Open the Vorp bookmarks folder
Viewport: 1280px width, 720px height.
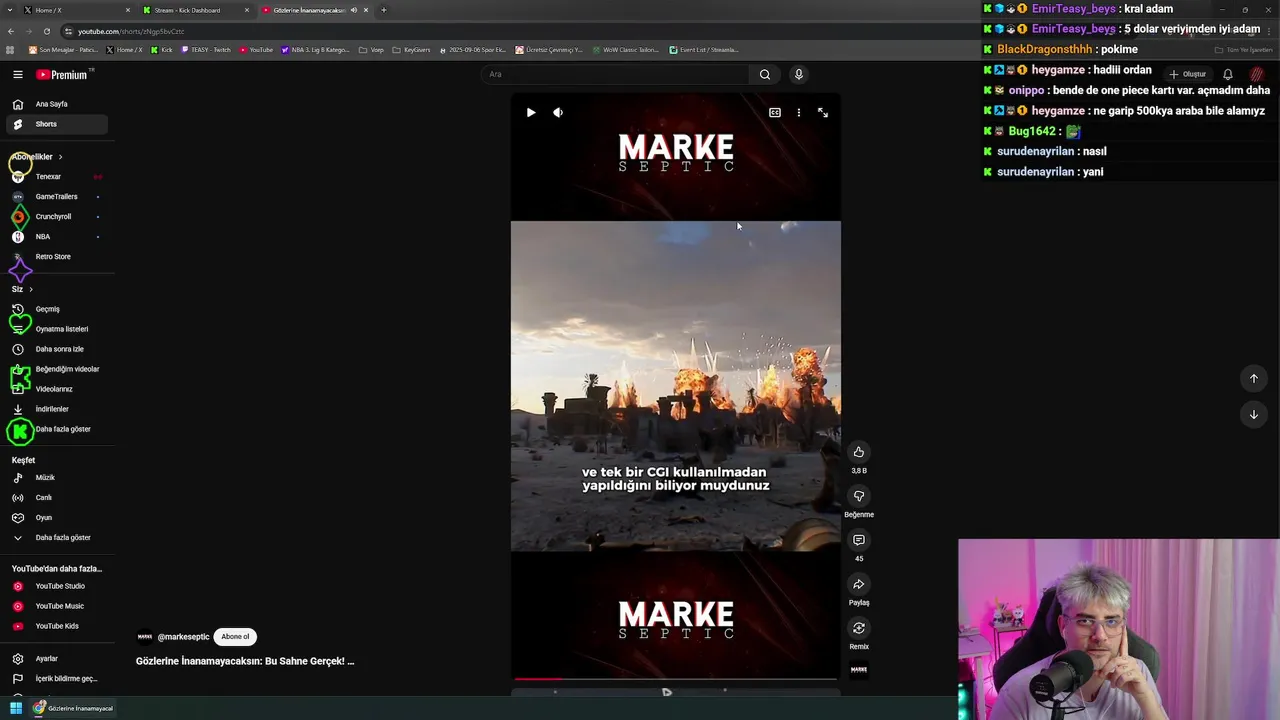(x=371, y=50)
